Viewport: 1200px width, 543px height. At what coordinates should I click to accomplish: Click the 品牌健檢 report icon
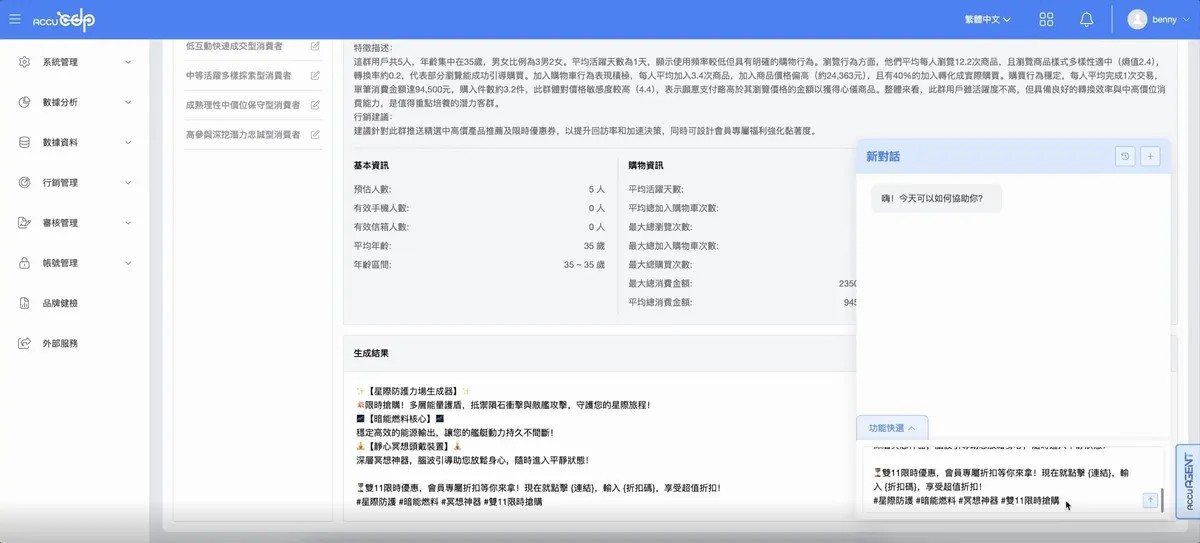point(24,303)
